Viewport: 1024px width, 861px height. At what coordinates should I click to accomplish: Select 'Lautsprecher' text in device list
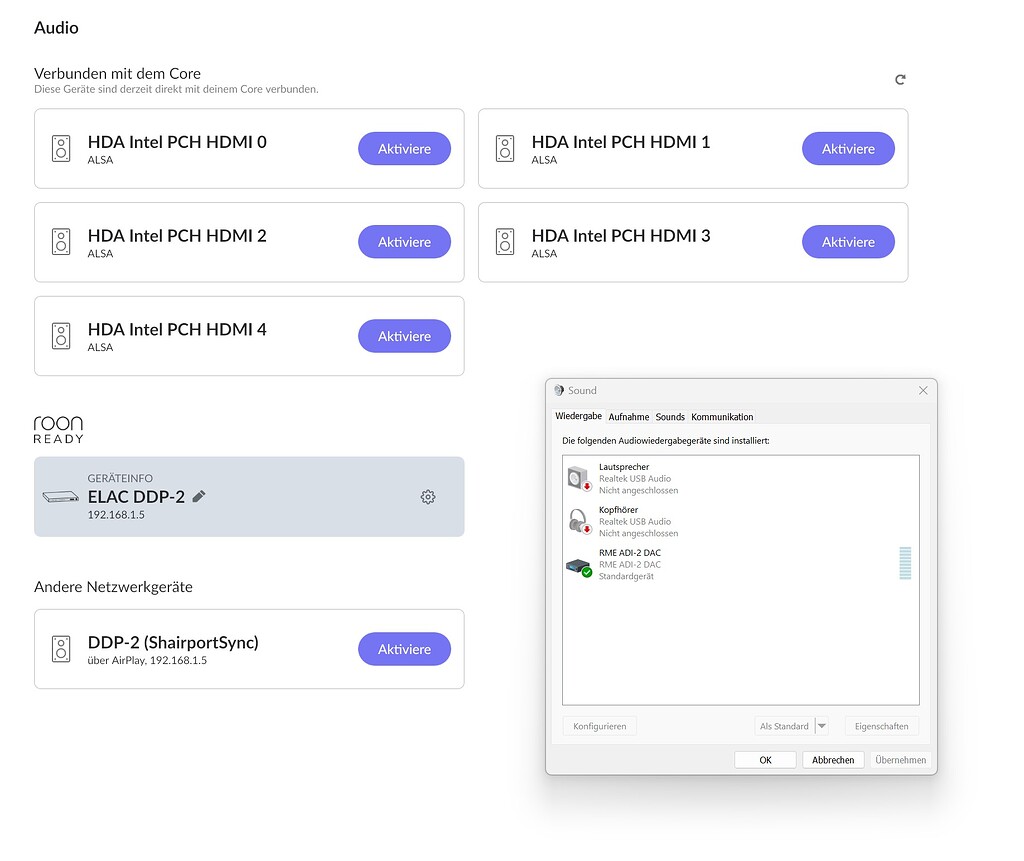click(624, 467)
